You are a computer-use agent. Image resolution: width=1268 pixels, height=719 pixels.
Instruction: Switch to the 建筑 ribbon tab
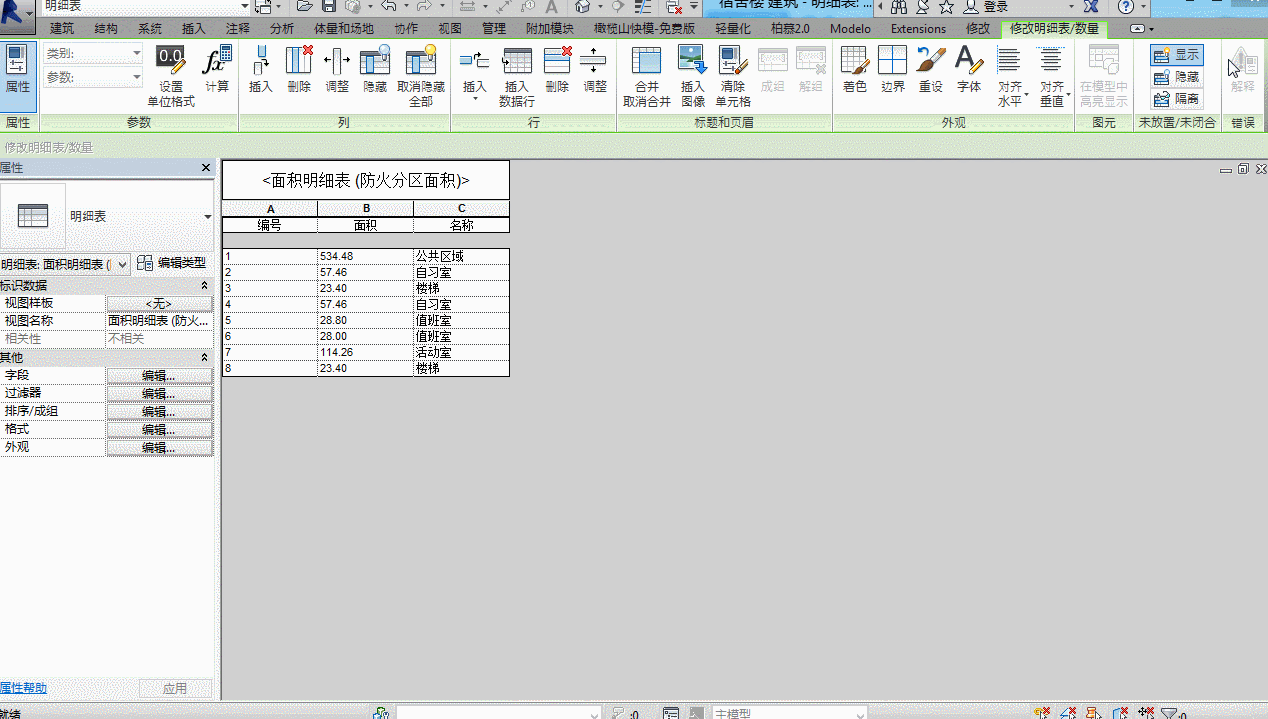pos(62,29)
